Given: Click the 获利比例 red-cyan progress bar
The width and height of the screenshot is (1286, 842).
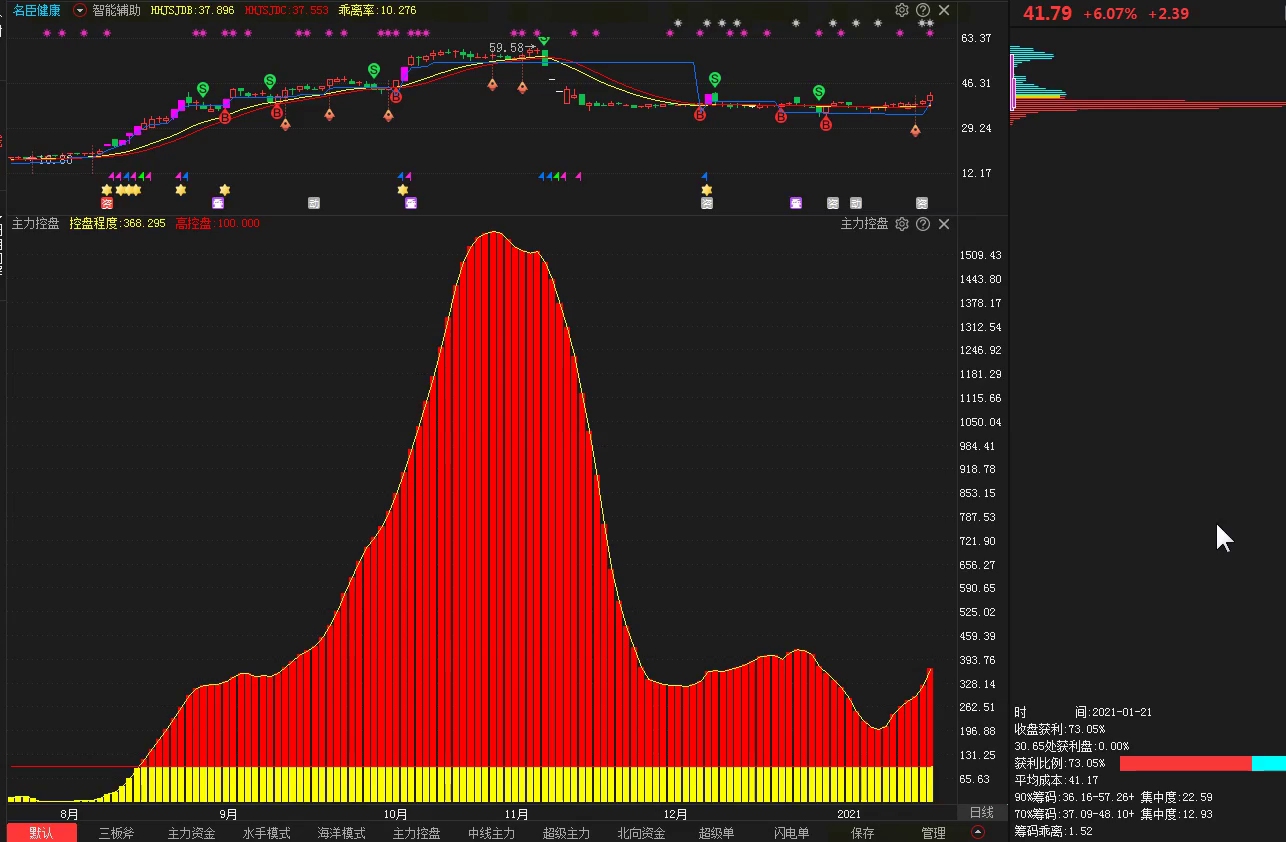Looking at the screenshot, I should pos(1202,763).
